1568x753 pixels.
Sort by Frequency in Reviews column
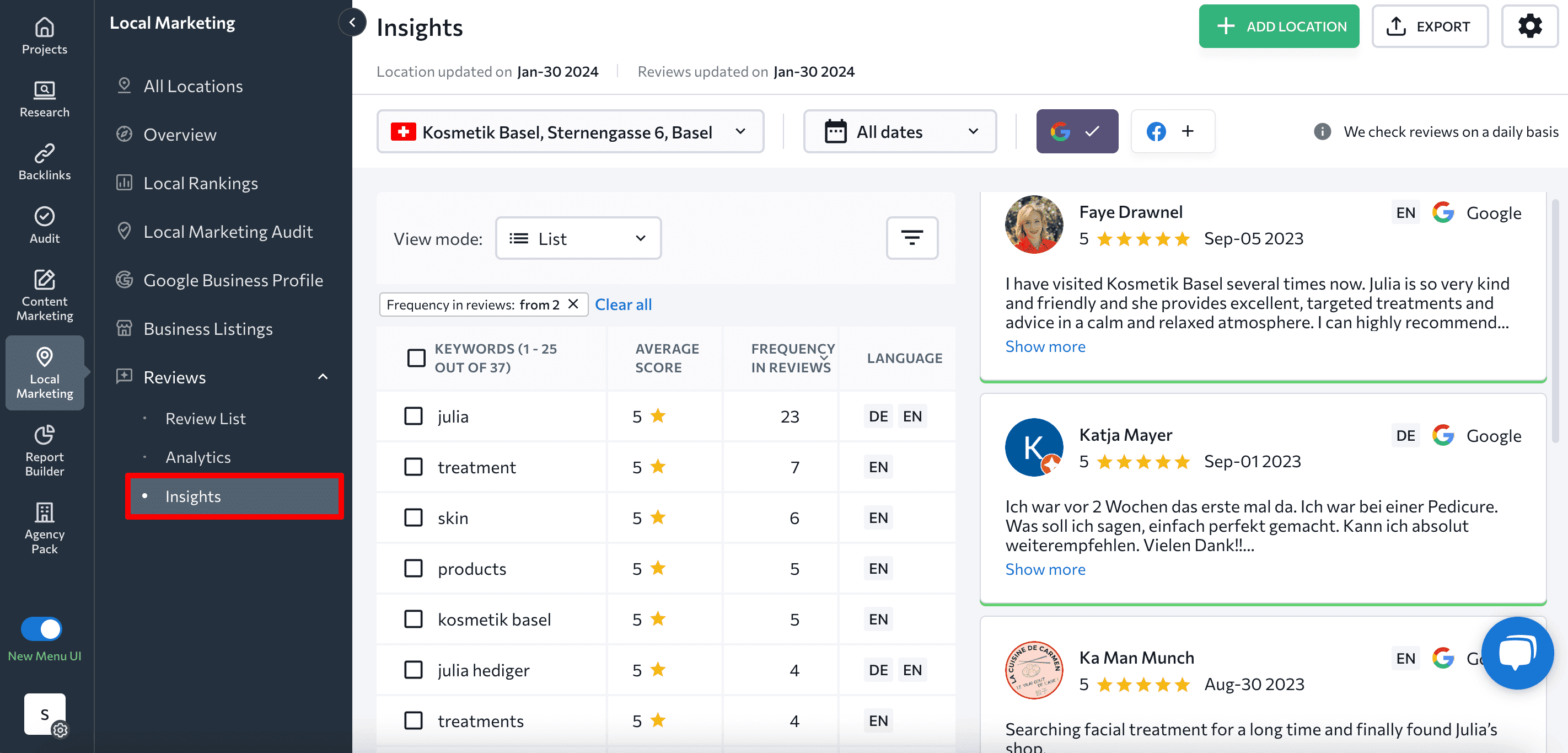[791, 357]
